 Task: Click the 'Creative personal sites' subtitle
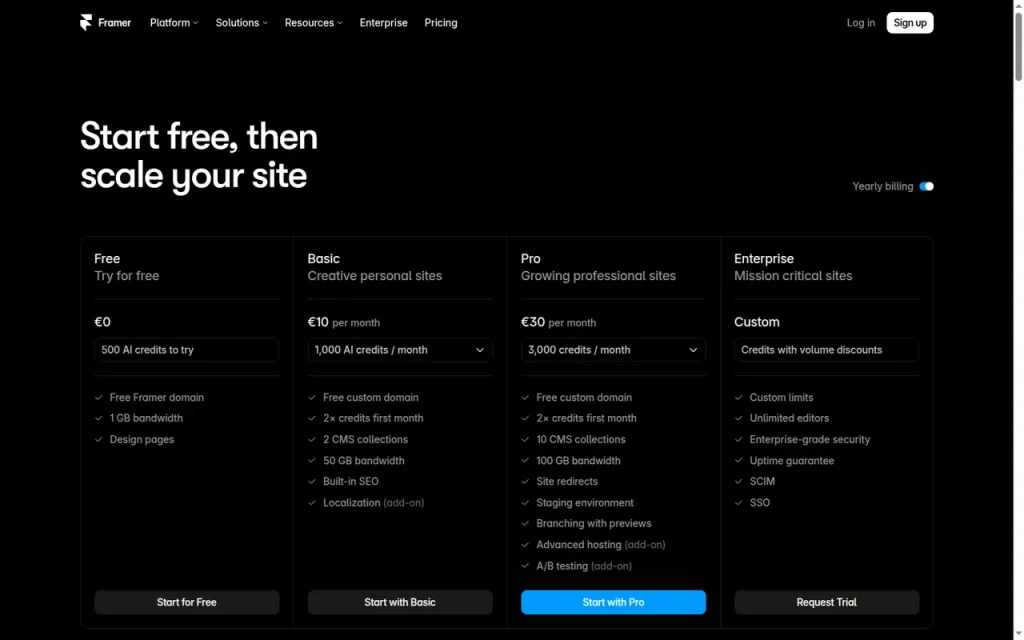point(375,276)
